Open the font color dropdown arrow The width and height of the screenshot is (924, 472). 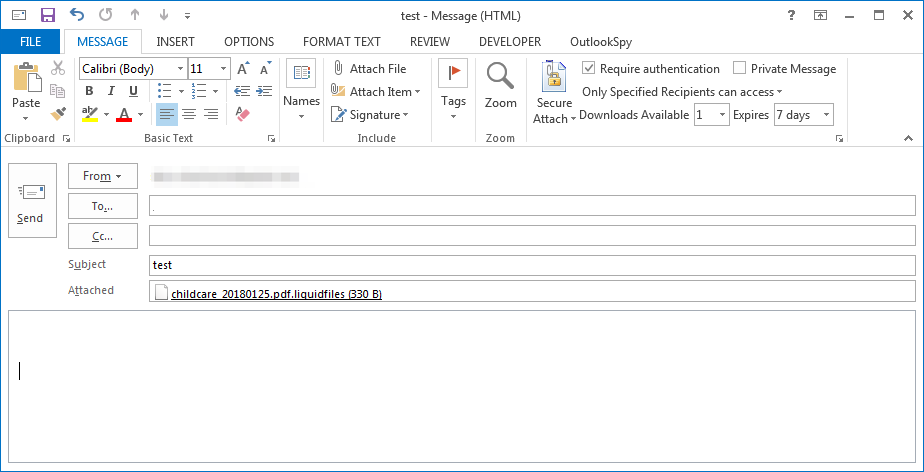(x=141, y=114)
